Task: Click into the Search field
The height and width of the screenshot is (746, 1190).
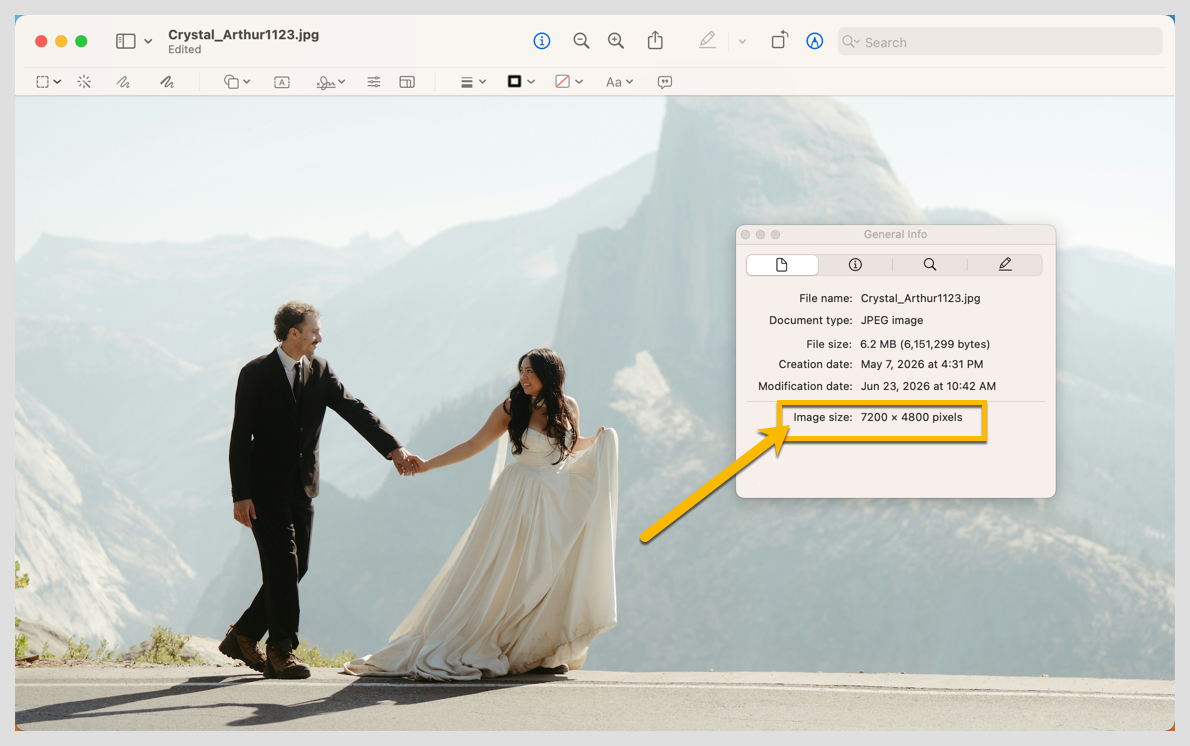Action: (x=1000, y=42)
